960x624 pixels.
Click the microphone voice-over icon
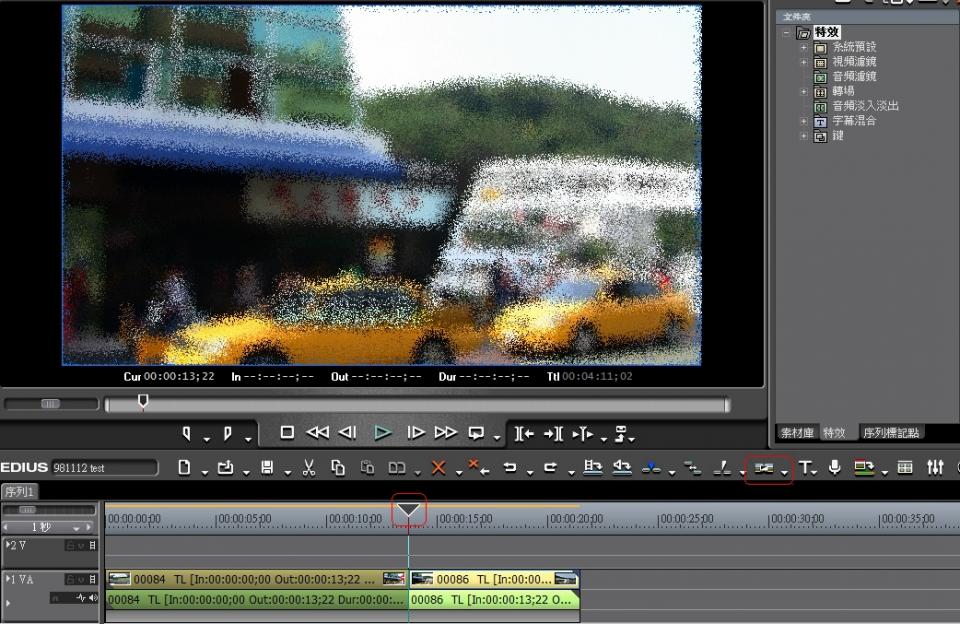click(x=834, y=467)
